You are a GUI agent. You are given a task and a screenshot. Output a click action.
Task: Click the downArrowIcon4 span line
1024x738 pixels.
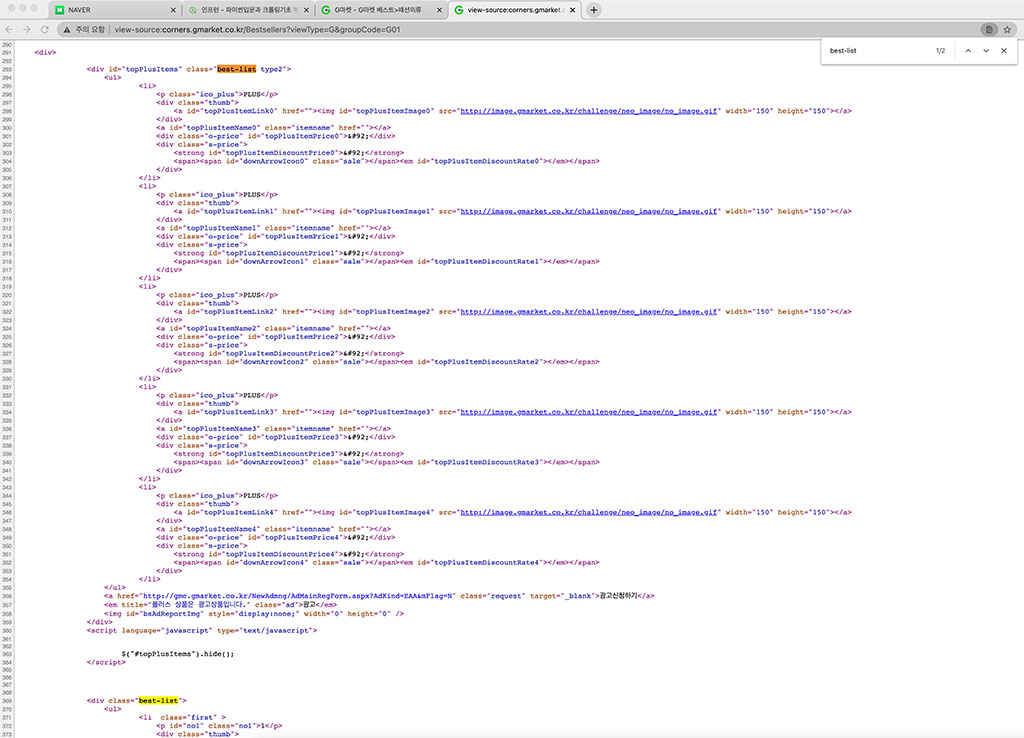387,562
